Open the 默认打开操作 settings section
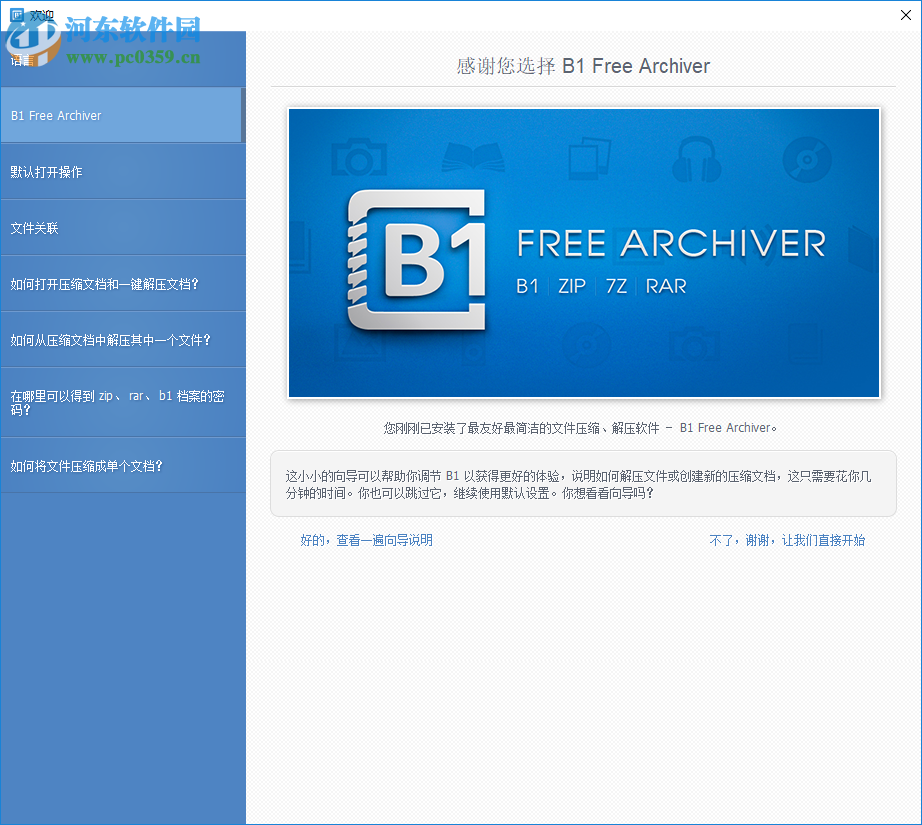 [x=120, y=171]
